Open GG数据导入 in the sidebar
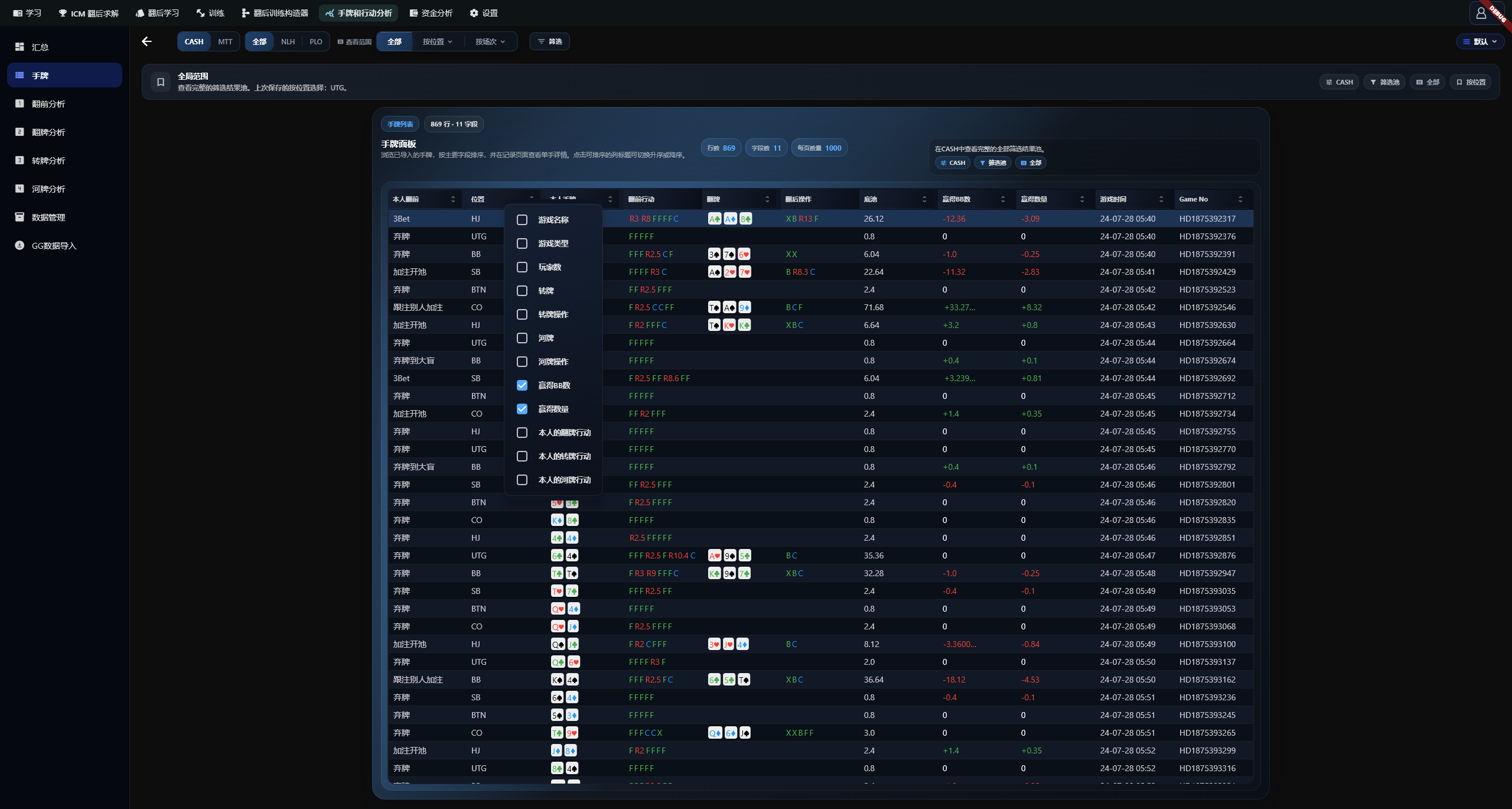 pyautogui.click(x=64, y=246)
